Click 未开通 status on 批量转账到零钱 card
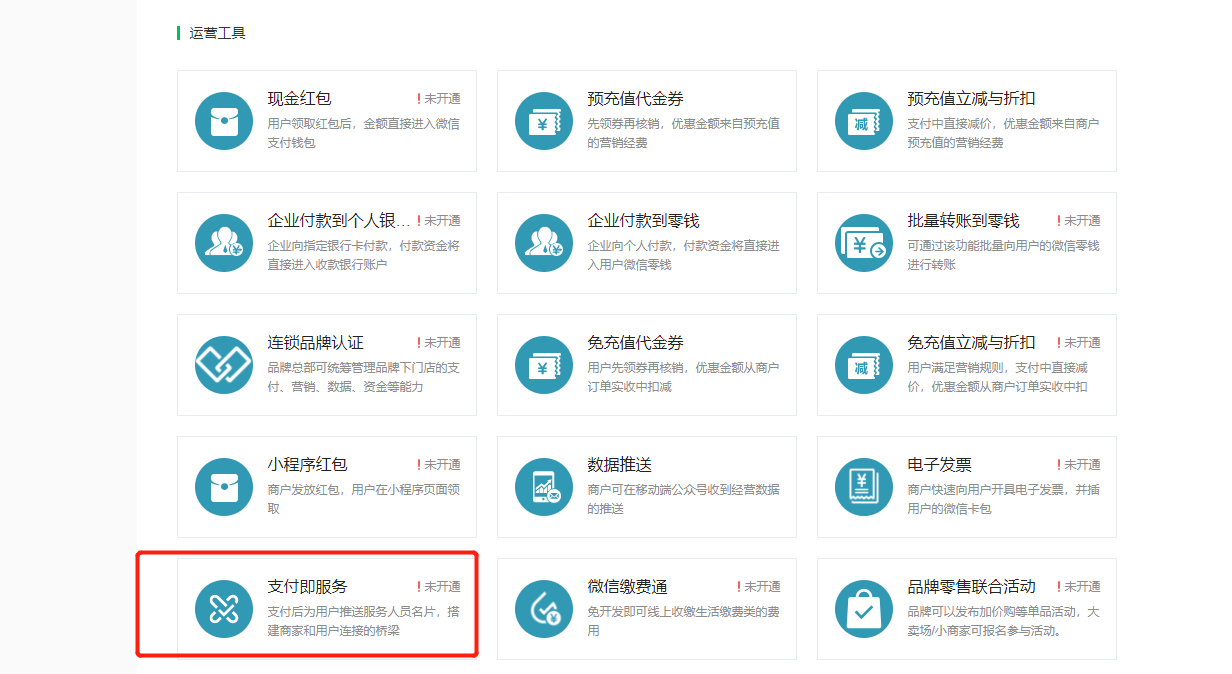1232x674 pixels. (1079, 221)
